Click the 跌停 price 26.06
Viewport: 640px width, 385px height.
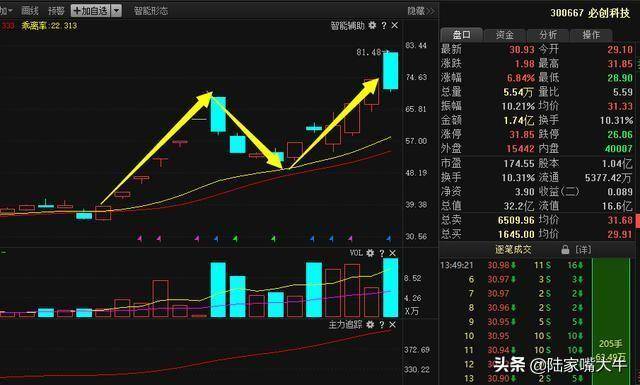coord(620,135)
